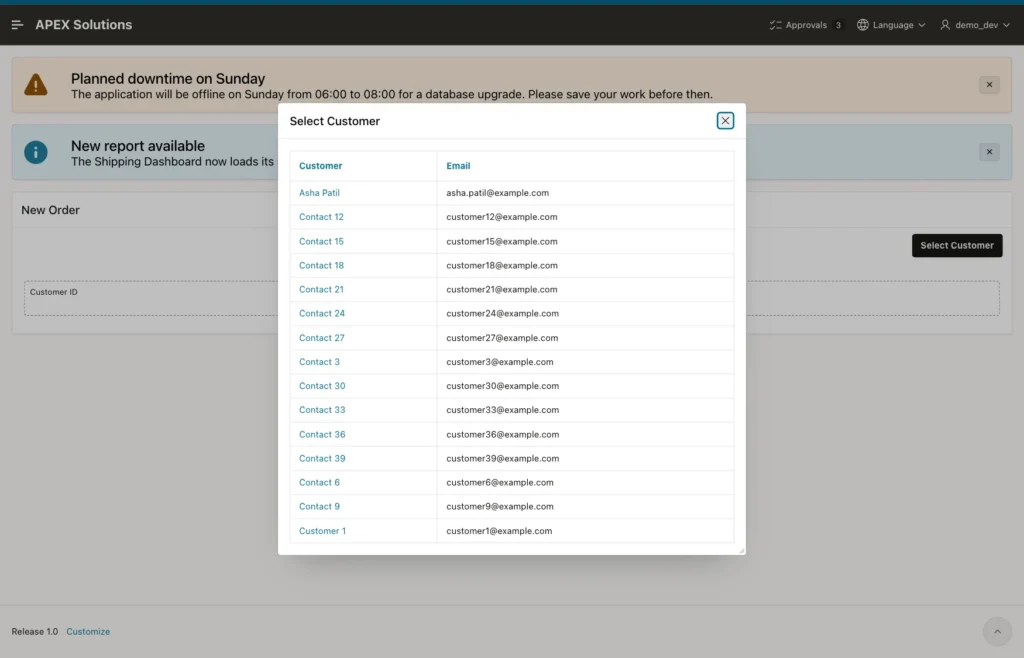Screen dimensions: 1024x658
Task: Choose customer Customer 1
Action: pos(323,531)
